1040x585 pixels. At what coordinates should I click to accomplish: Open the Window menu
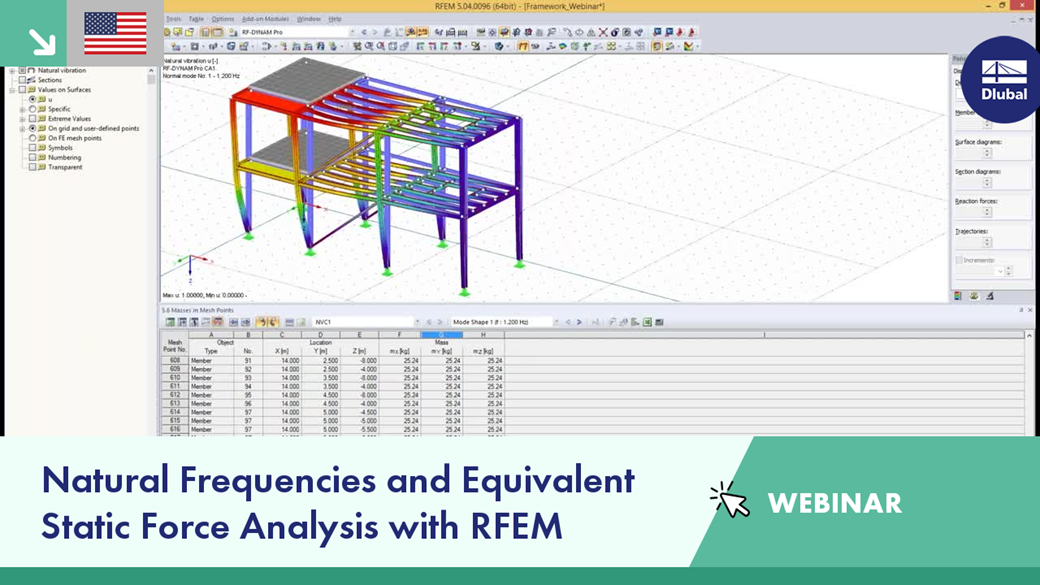[x=308, y=19]
